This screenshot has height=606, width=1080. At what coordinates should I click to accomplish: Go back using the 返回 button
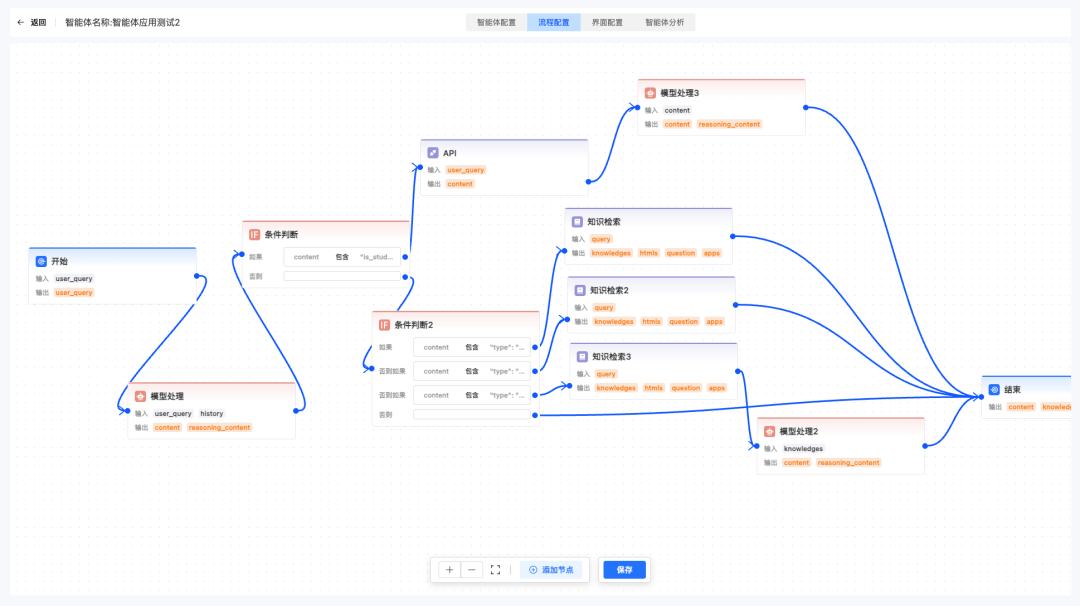32,22
